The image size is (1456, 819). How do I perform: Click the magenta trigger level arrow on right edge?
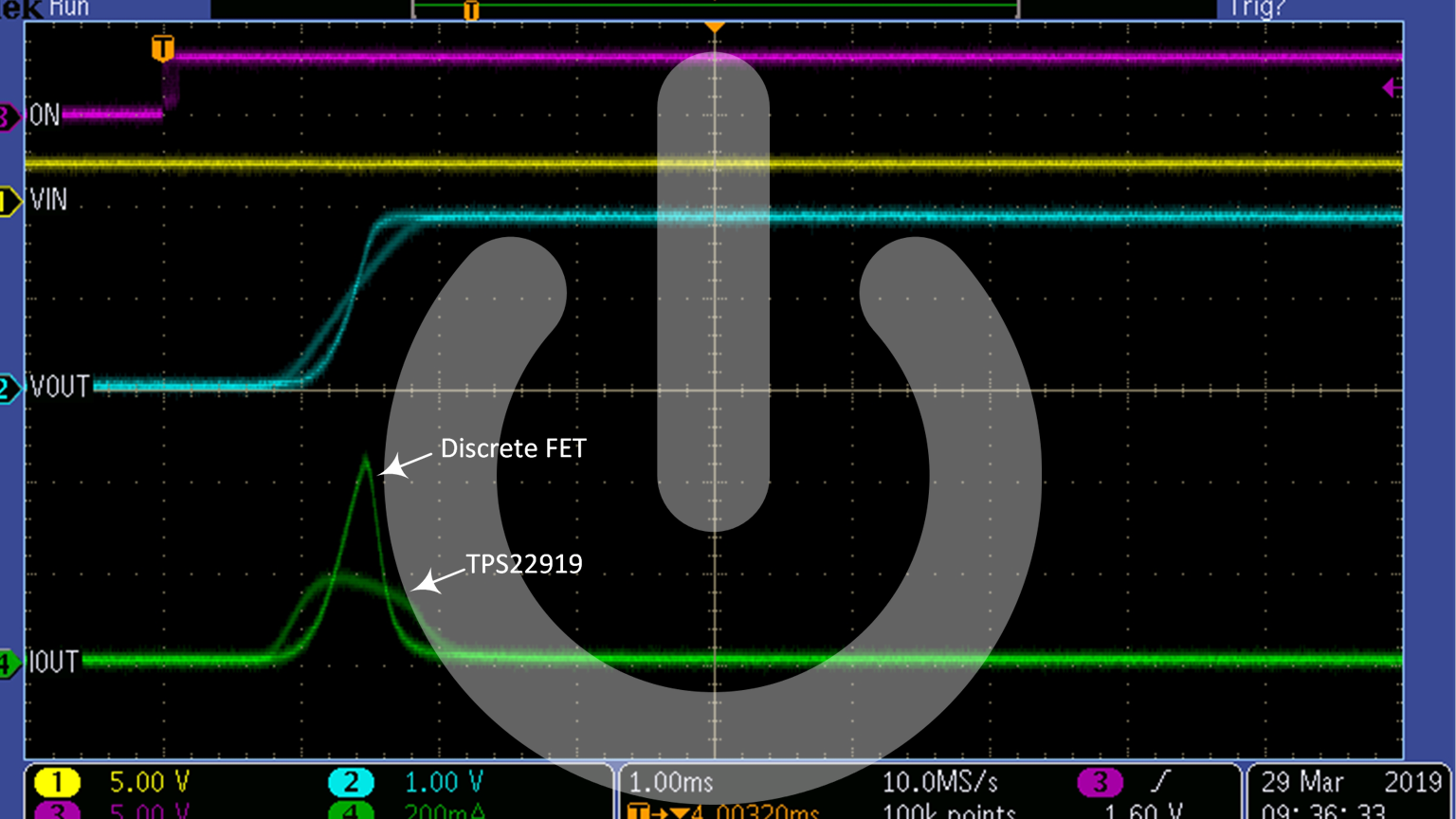coord(1391,88)
